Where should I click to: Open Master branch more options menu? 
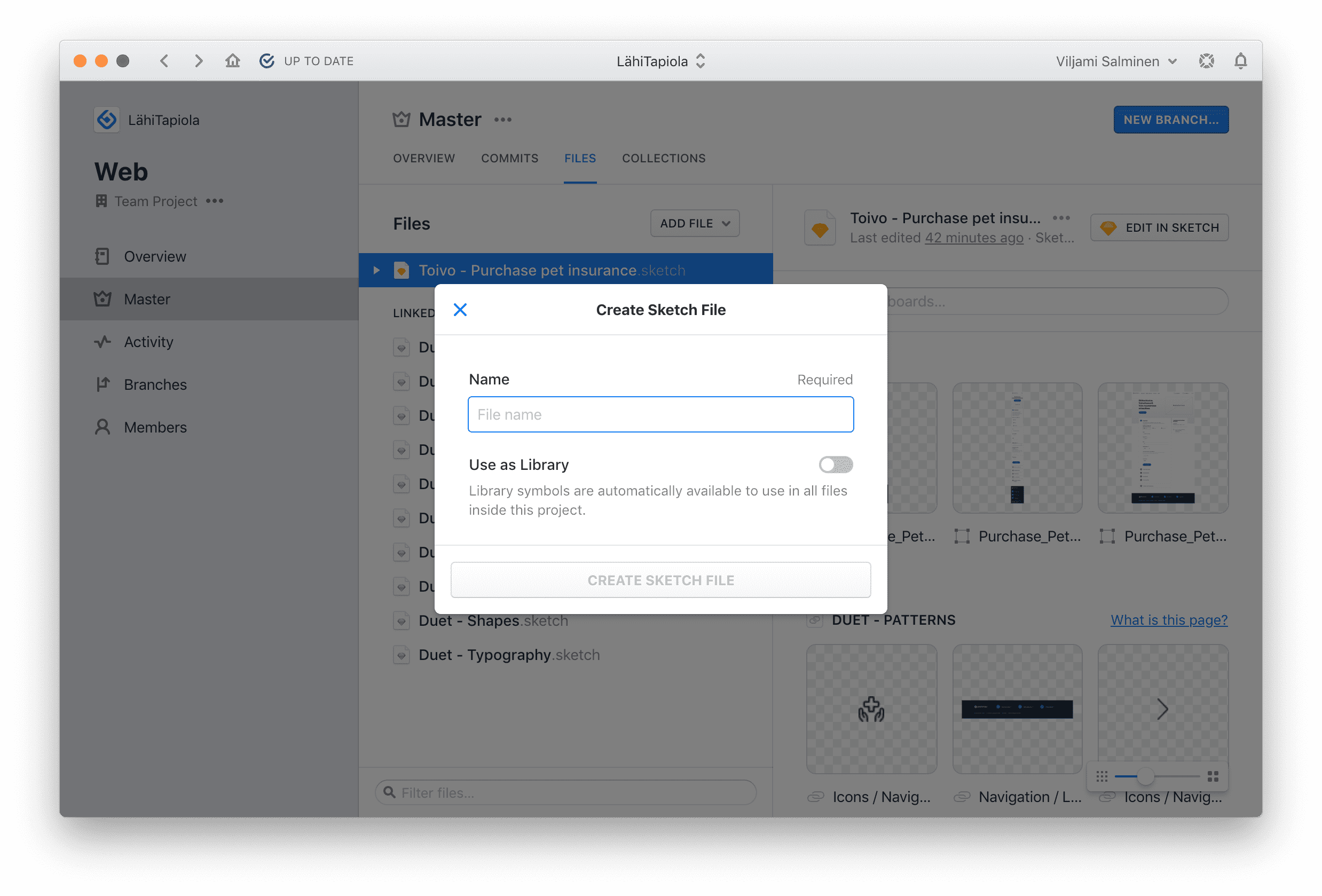tap(502, 120)
